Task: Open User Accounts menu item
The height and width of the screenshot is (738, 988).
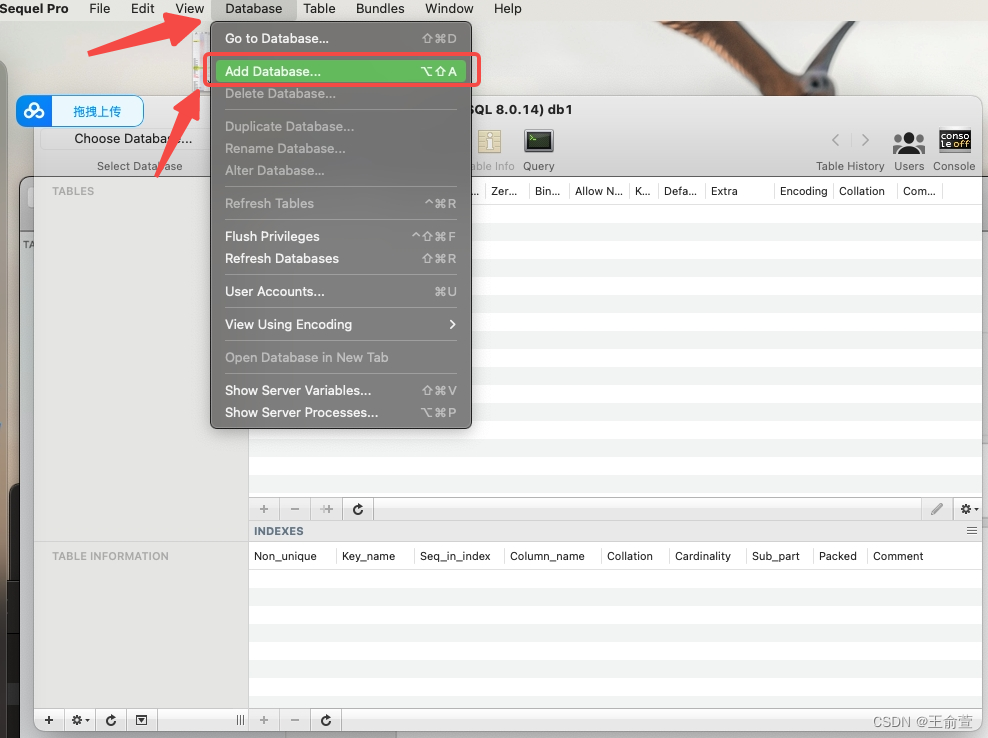Action: click(x=341, y=292)
